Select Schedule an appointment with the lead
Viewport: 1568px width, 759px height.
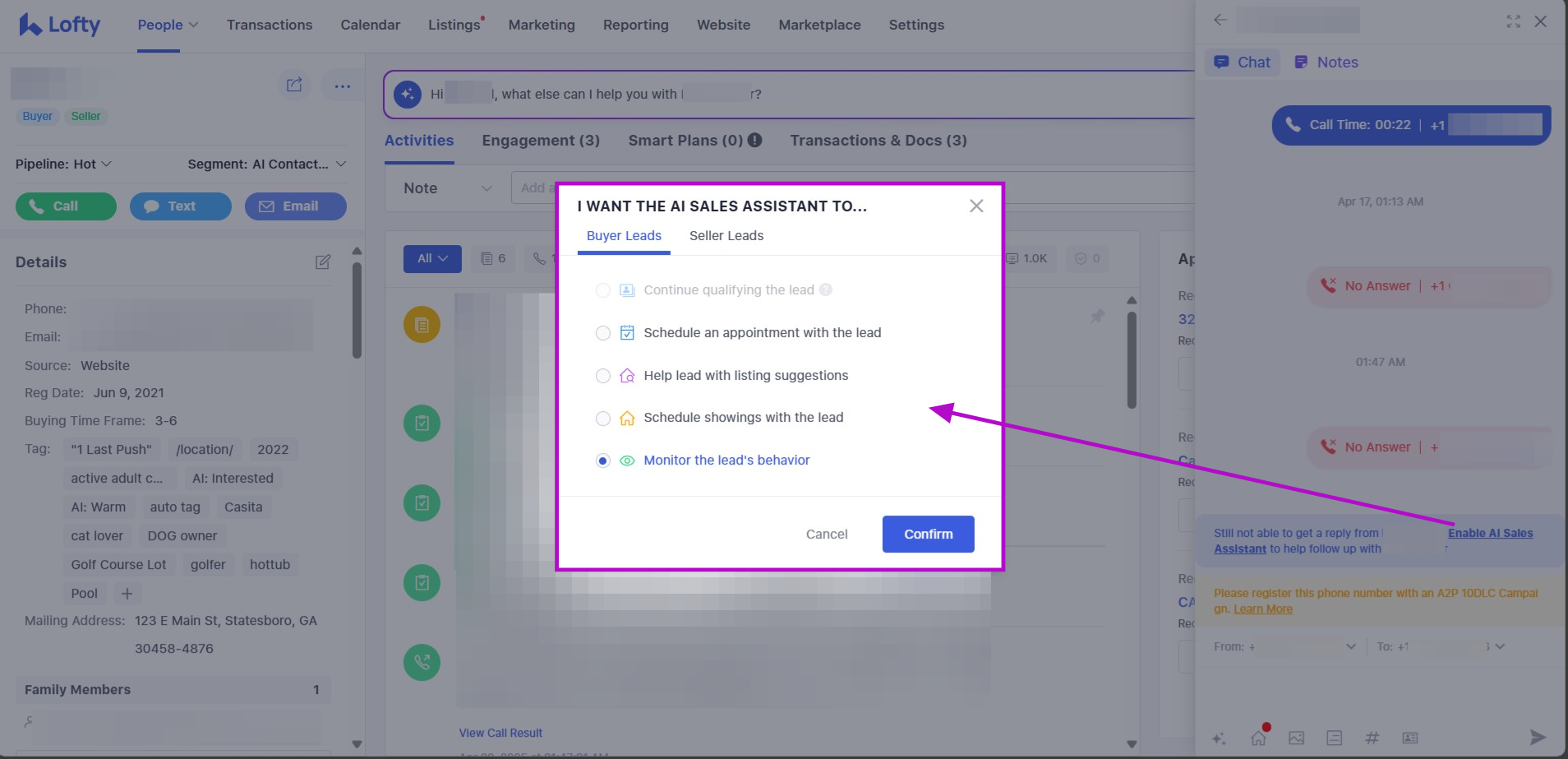603,333
